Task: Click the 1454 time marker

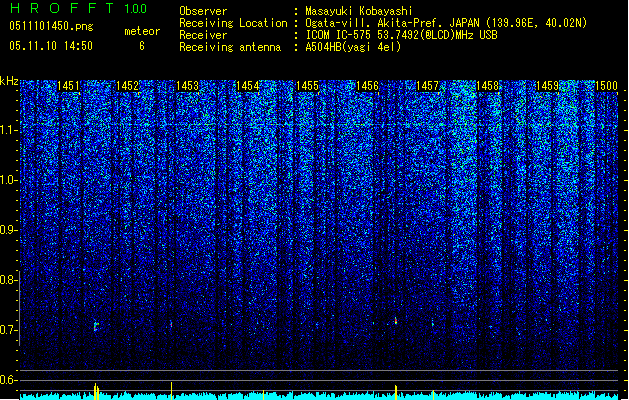Action: (248, 86)
